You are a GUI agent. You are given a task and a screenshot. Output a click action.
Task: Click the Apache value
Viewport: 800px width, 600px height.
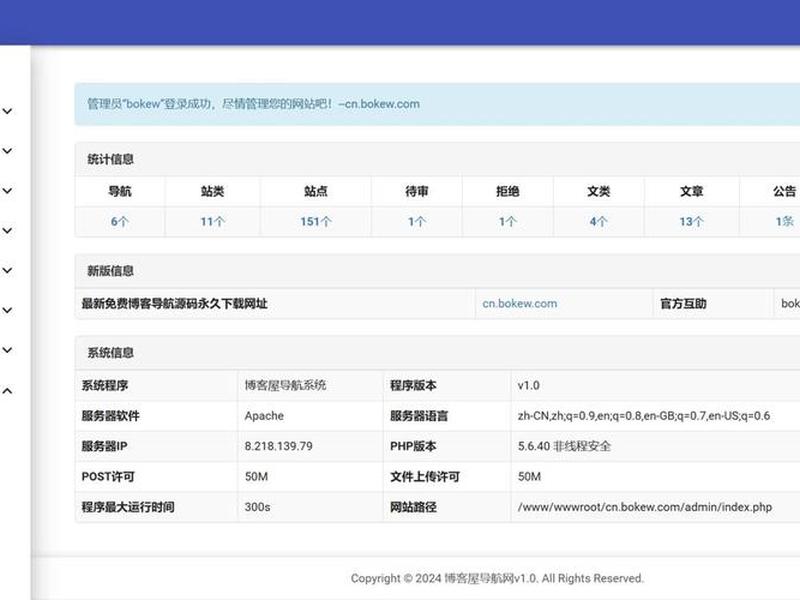click(x=264, y=416)
